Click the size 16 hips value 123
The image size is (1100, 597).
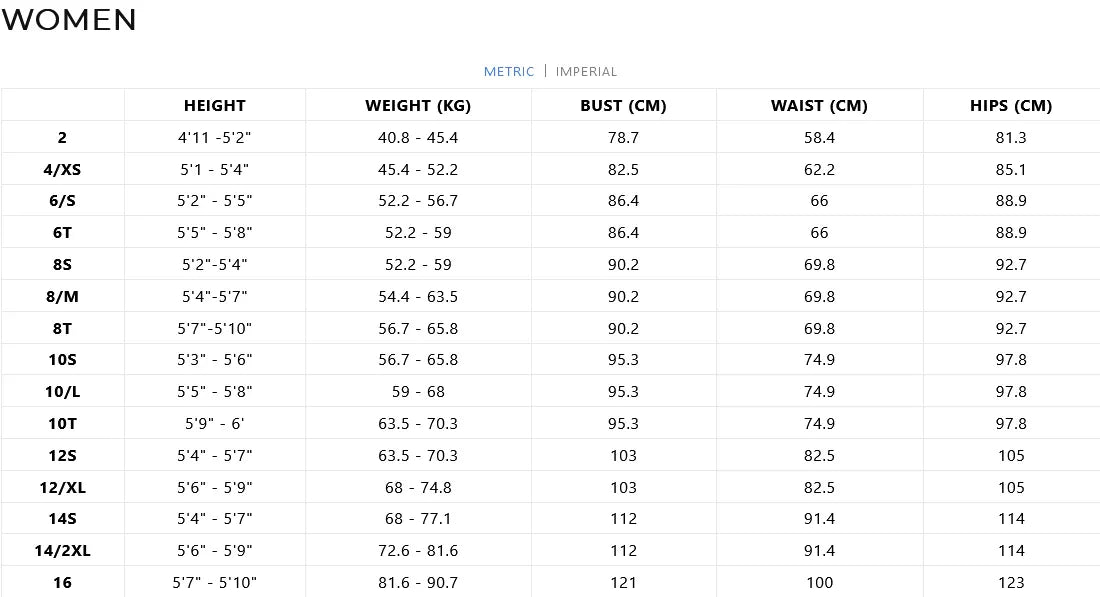(1011, 583)
